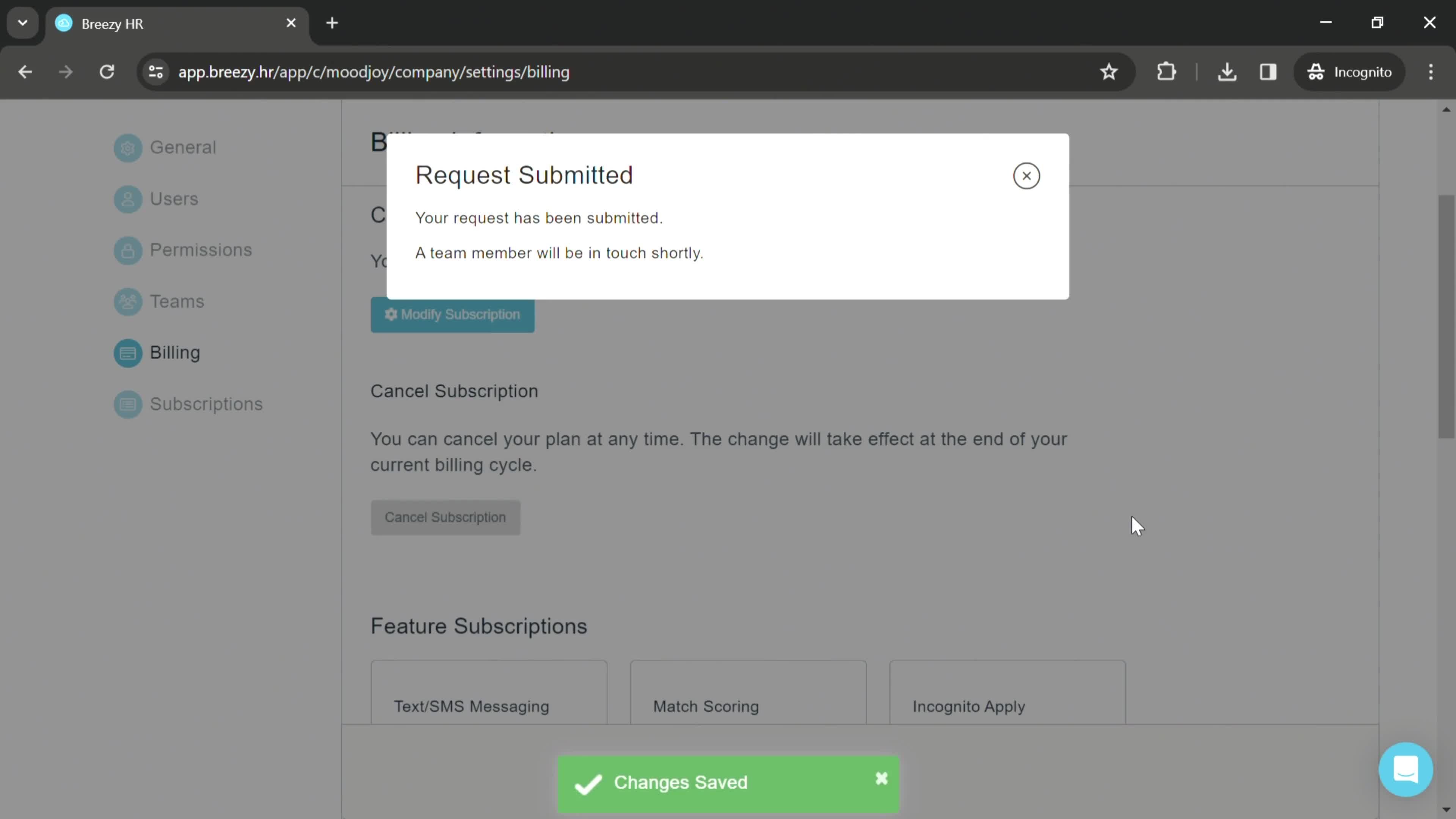Click the Permissions settings icon
Viewport: 1456px width, 819px height.
coord(127,249)
